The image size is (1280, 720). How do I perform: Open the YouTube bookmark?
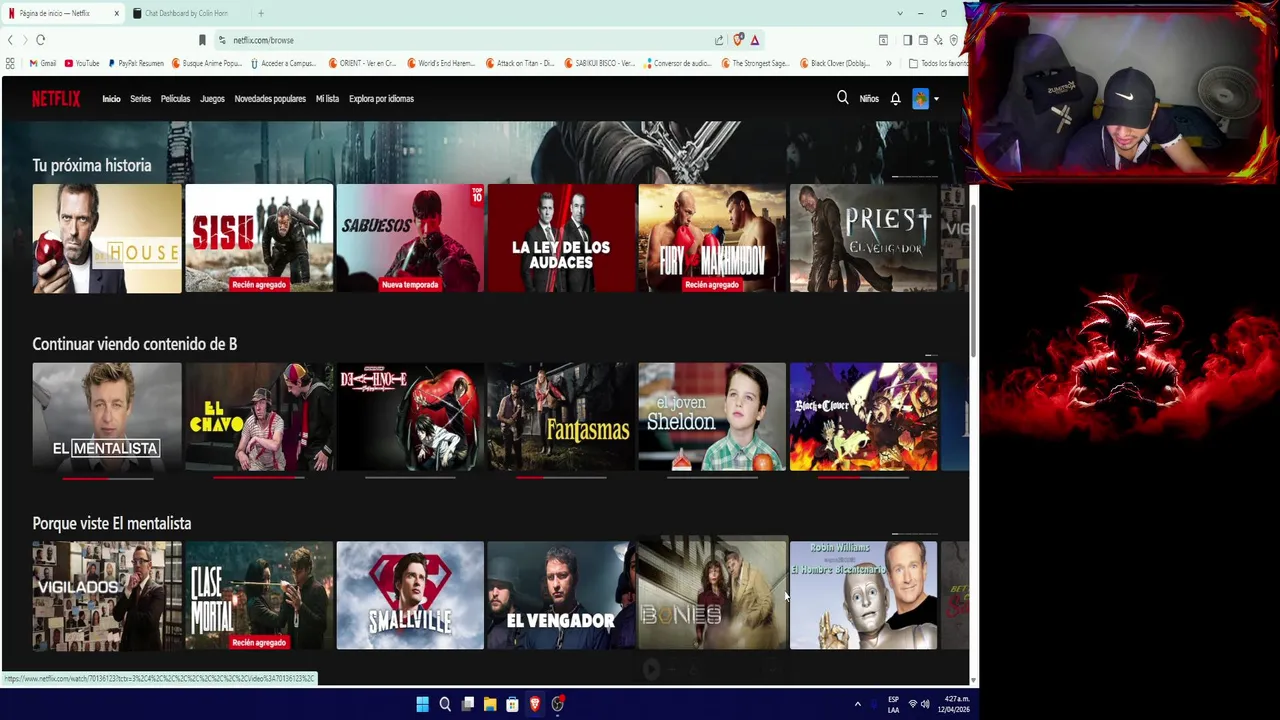(x=82, y=63)
